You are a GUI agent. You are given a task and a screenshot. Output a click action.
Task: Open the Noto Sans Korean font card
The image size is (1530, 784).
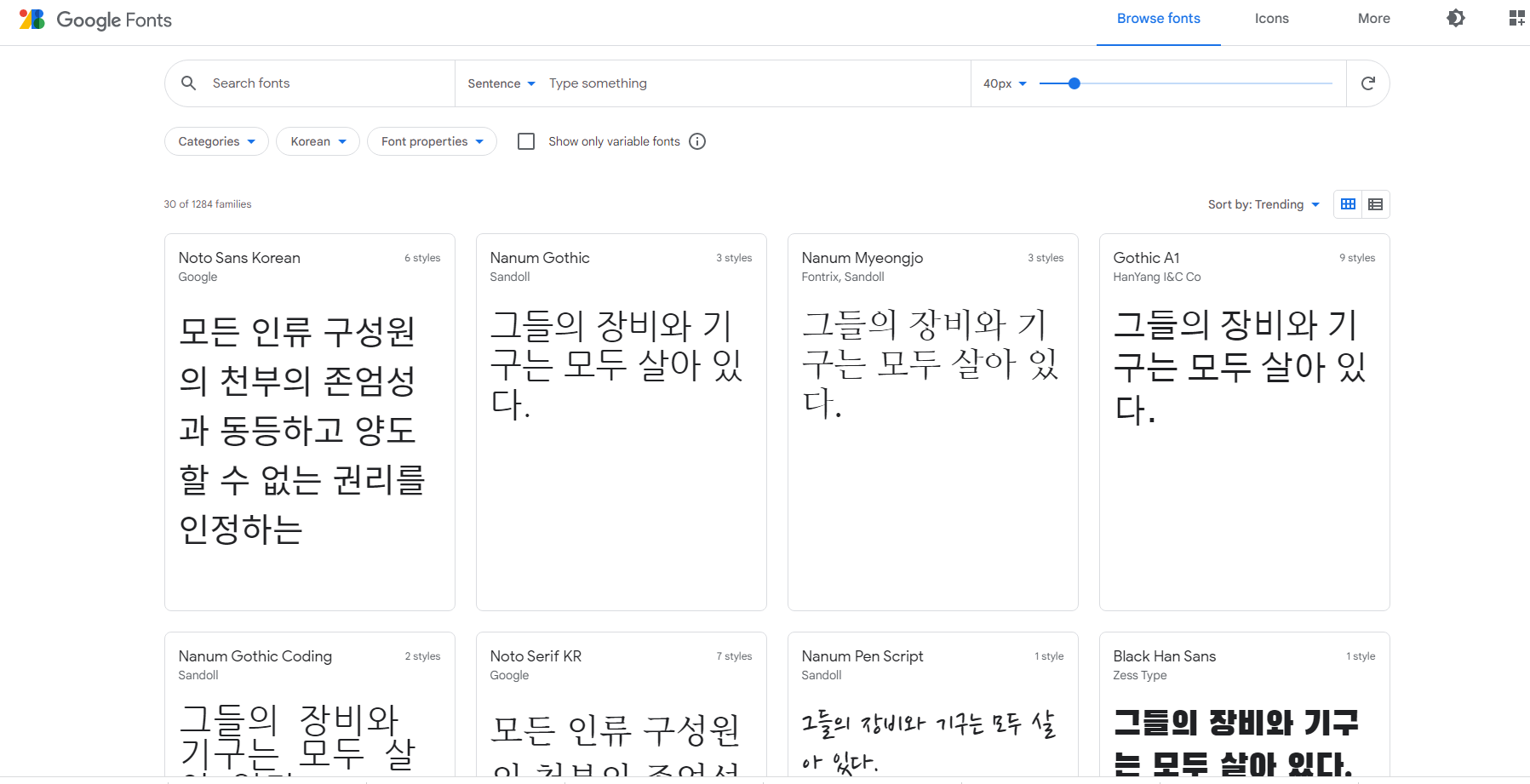(x=309, y=422)
